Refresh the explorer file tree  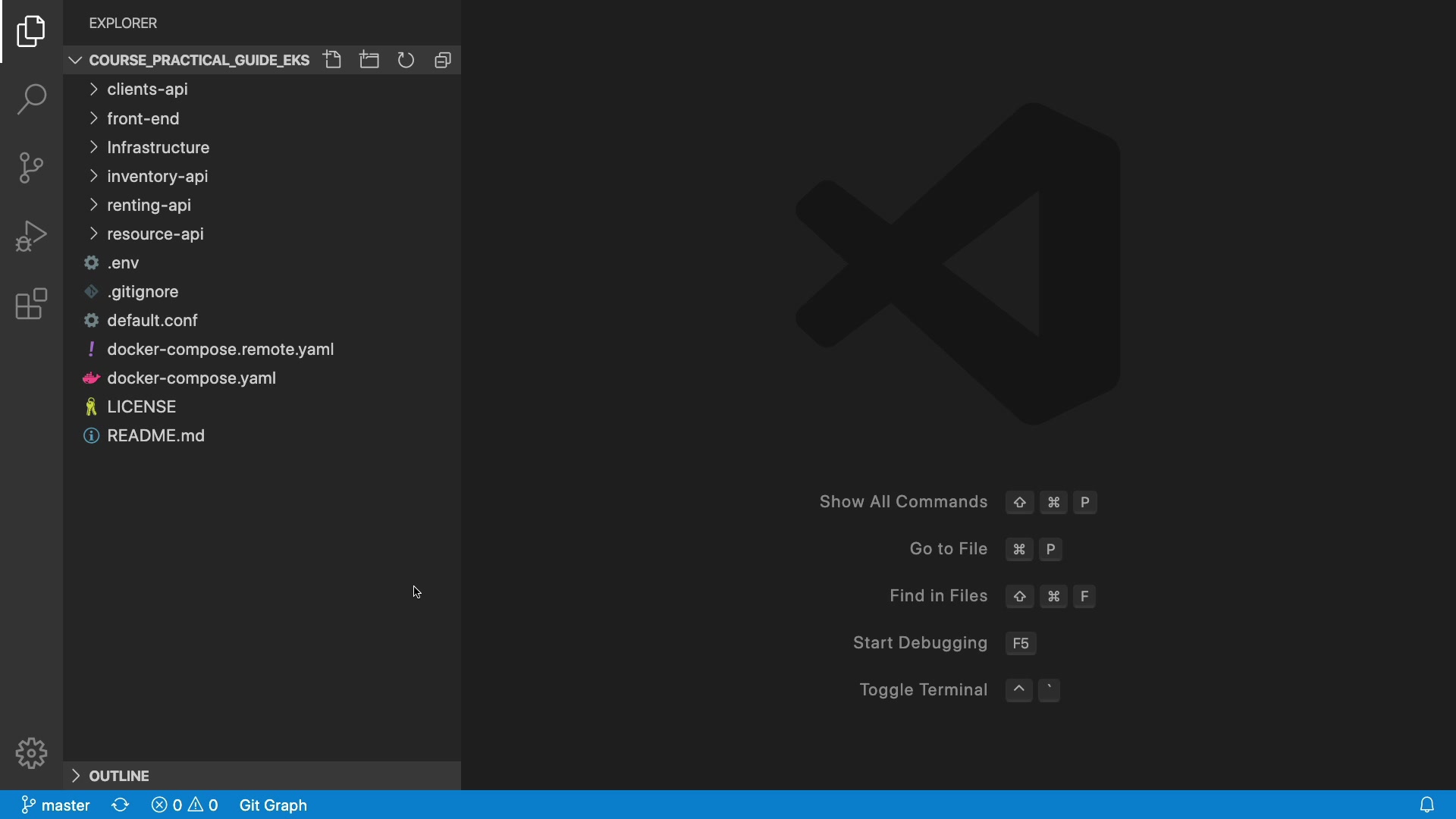tap(406, 60)
